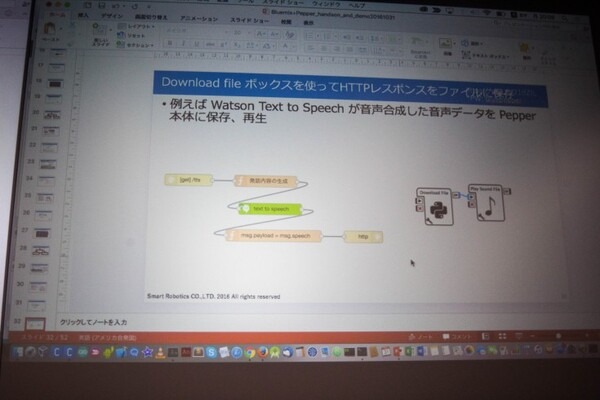Image resolution: width=600 pixels, height=400 pixels.
Task: Click the notes field クリックしてノートを入力
Action: click(93, 322)
